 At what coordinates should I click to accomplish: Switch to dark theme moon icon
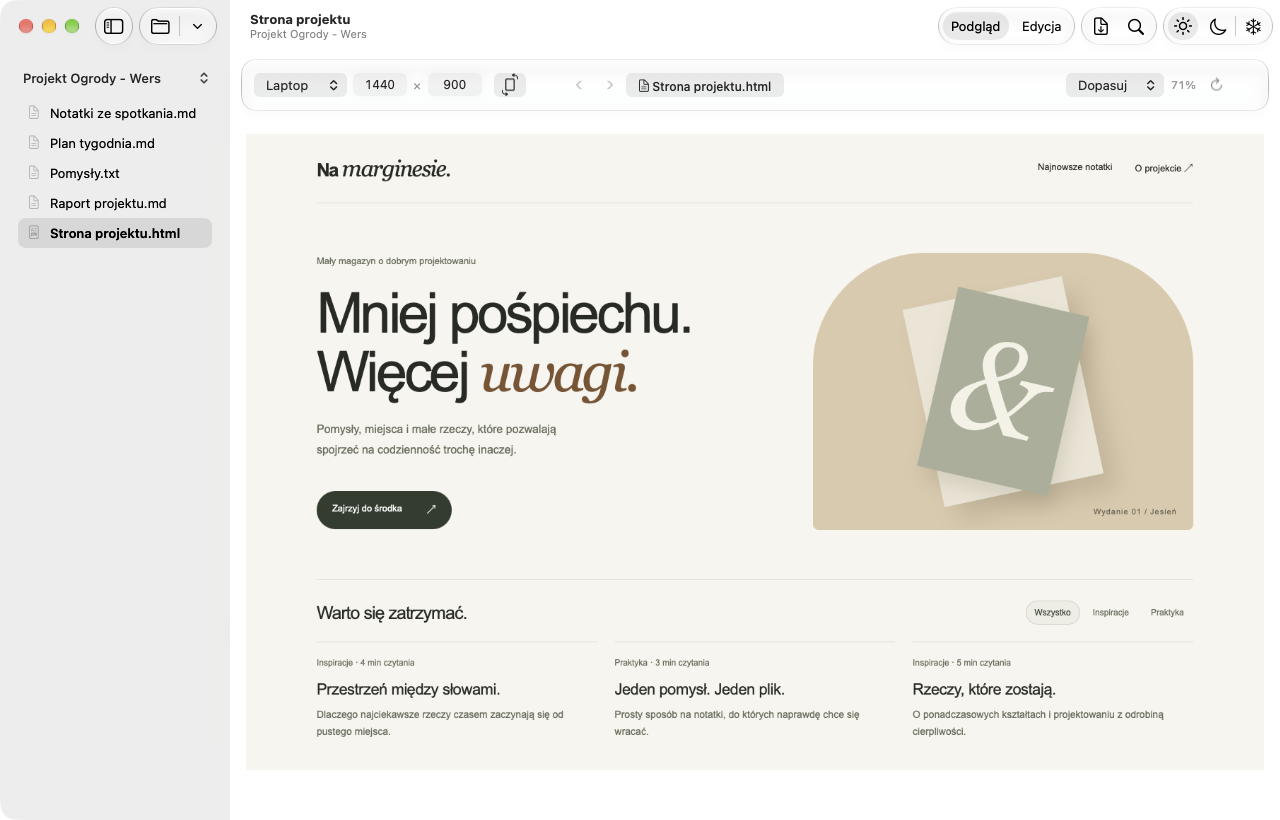(1218, 27)
